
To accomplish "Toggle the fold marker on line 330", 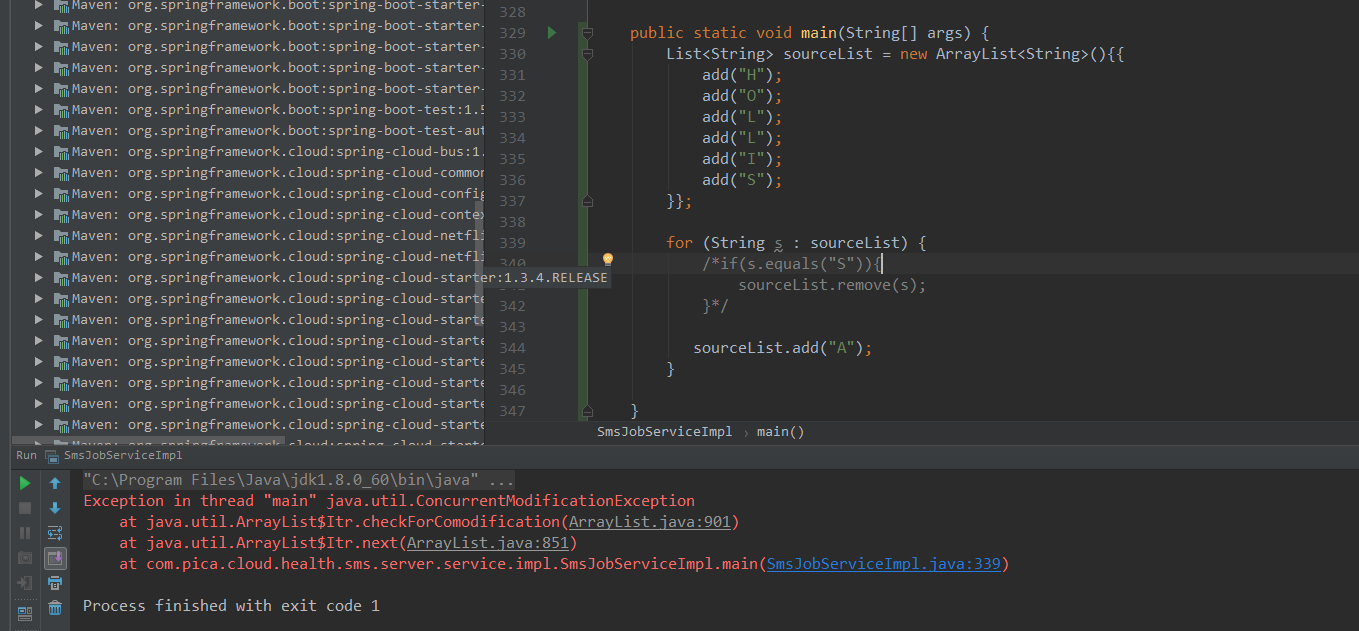I will click(586, 52).
